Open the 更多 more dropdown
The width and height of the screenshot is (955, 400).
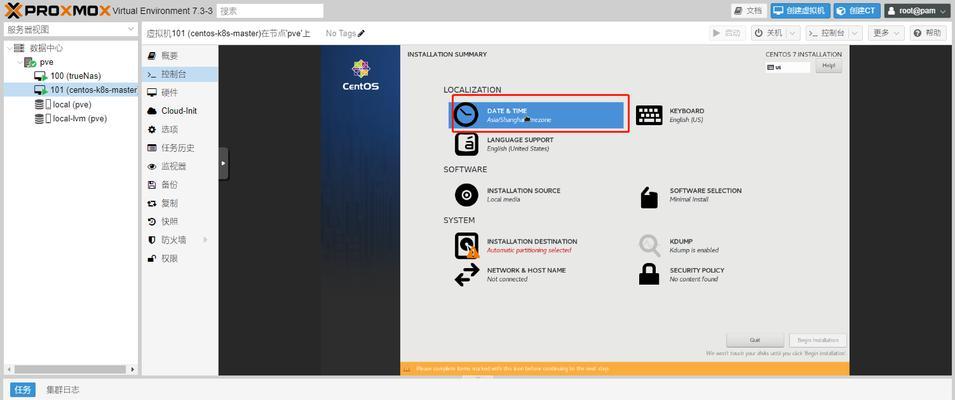click(886, 33)
